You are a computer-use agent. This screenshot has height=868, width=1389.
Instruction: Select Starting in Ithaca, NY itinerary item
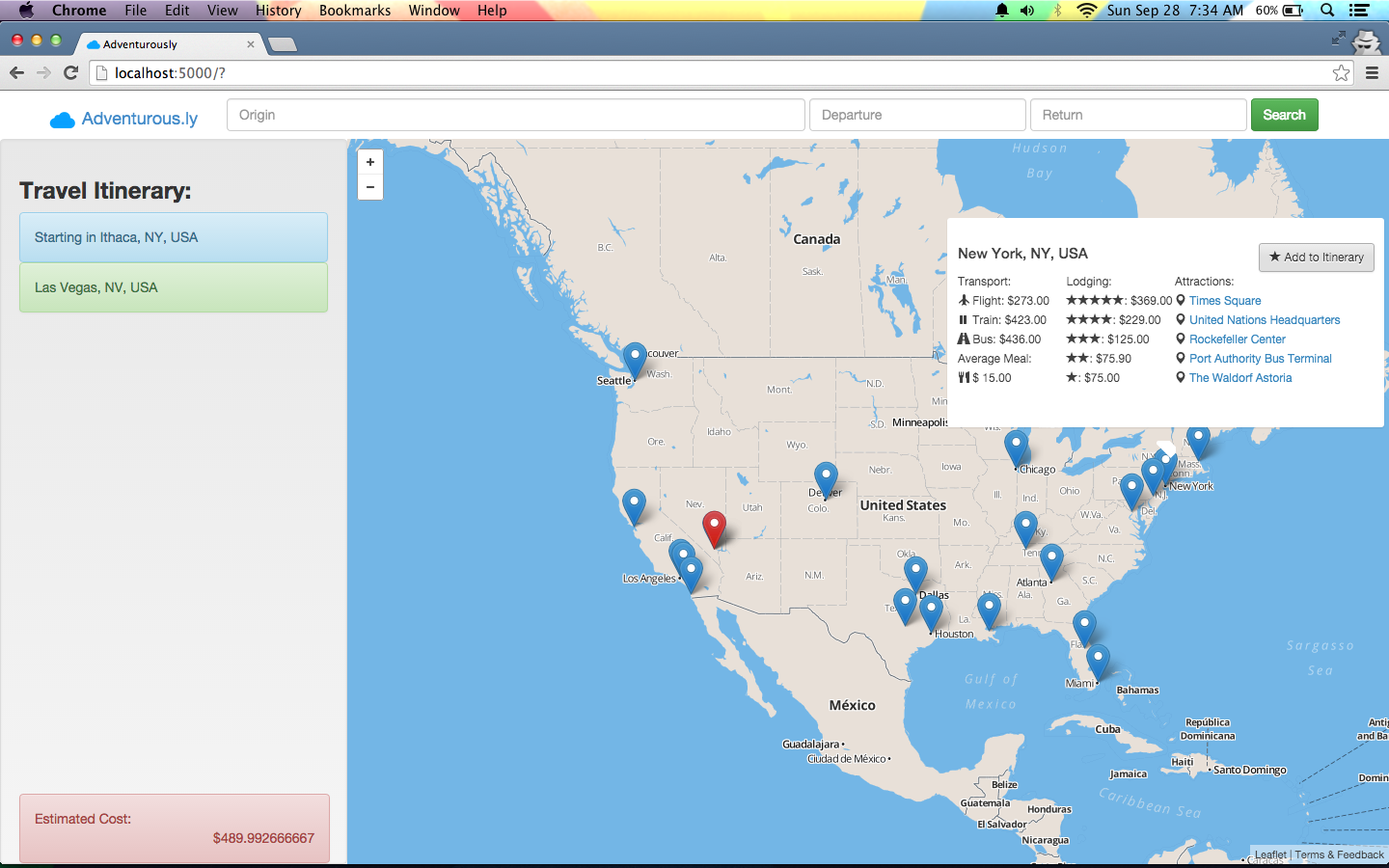tap(174, 237)
